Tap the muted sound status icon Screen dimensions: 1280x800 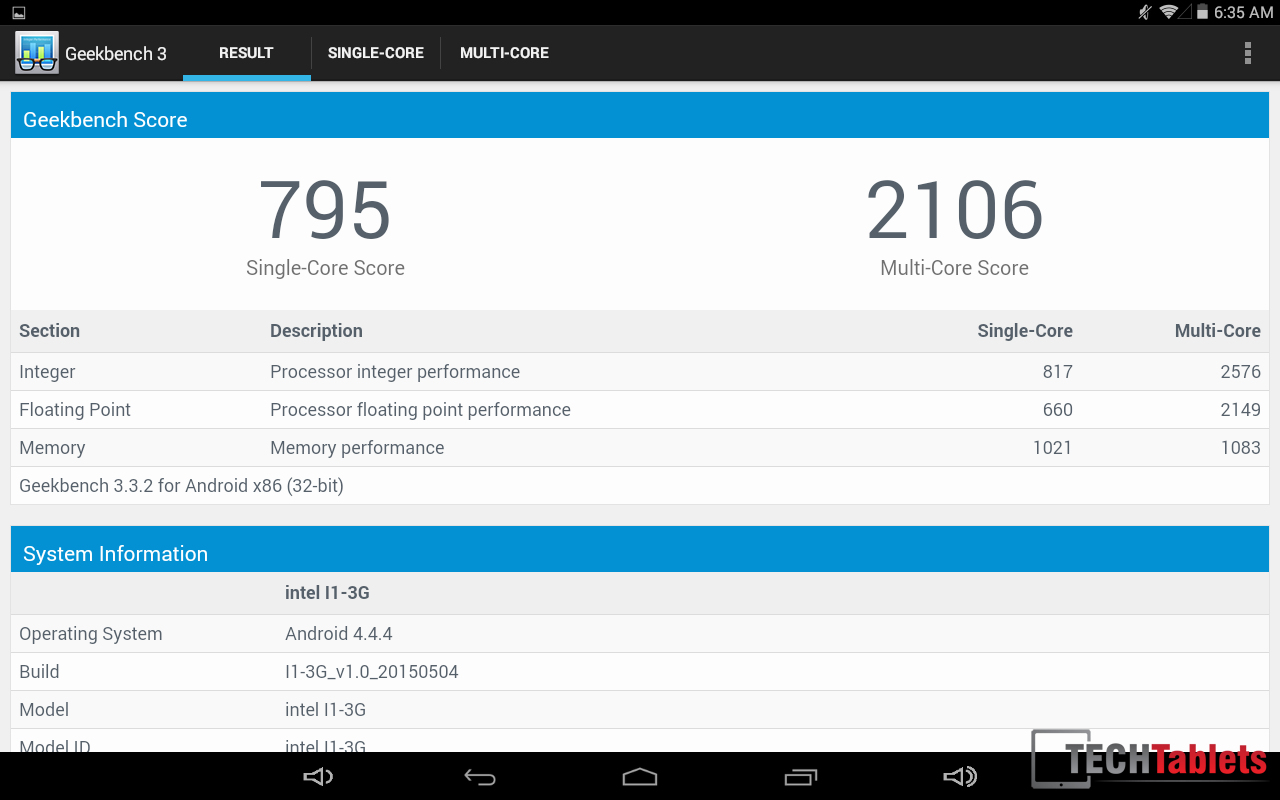[1145, 12]
